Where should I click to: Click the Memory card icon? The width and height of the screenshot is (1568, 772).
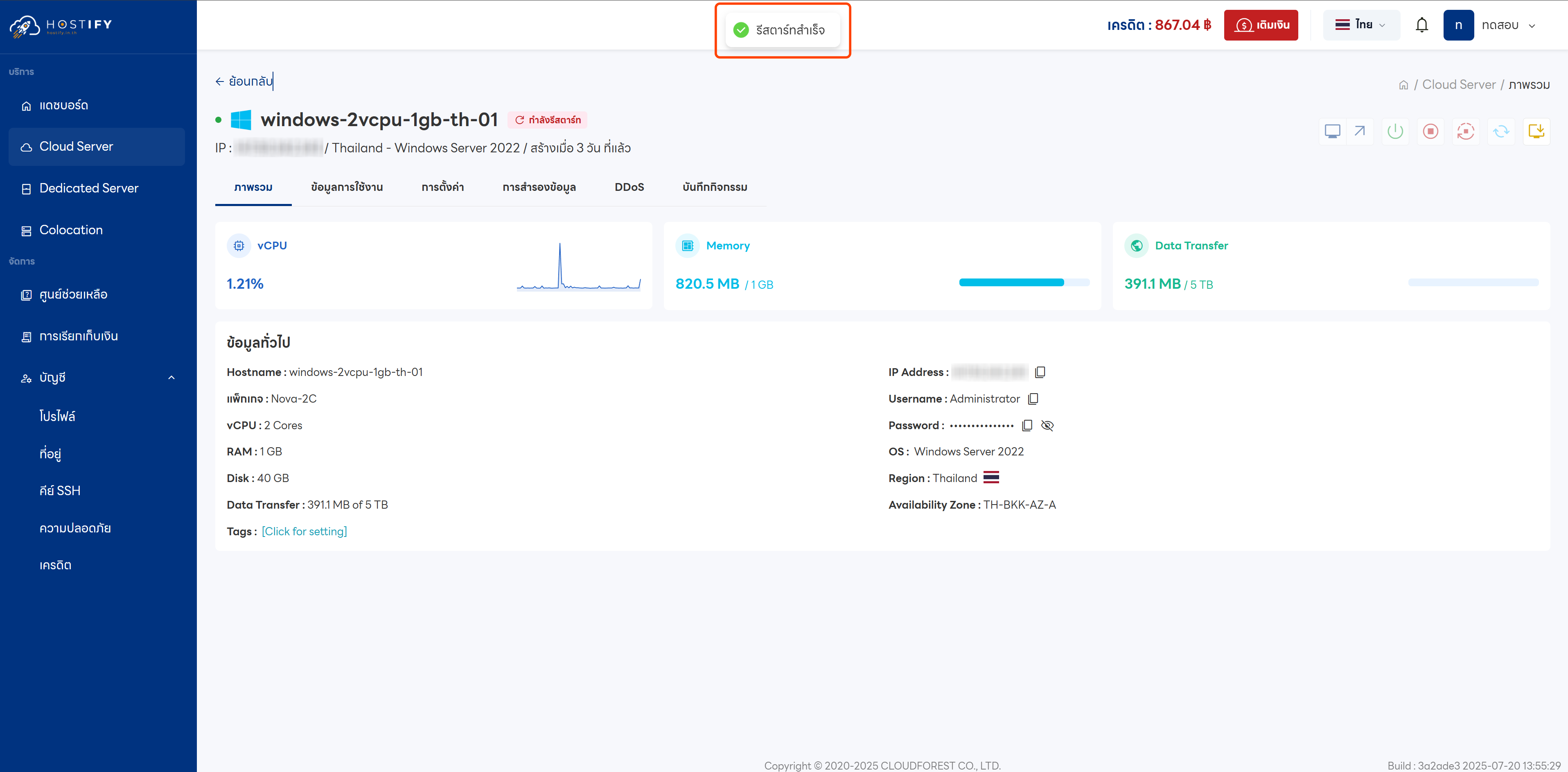[x=688, y=246]
